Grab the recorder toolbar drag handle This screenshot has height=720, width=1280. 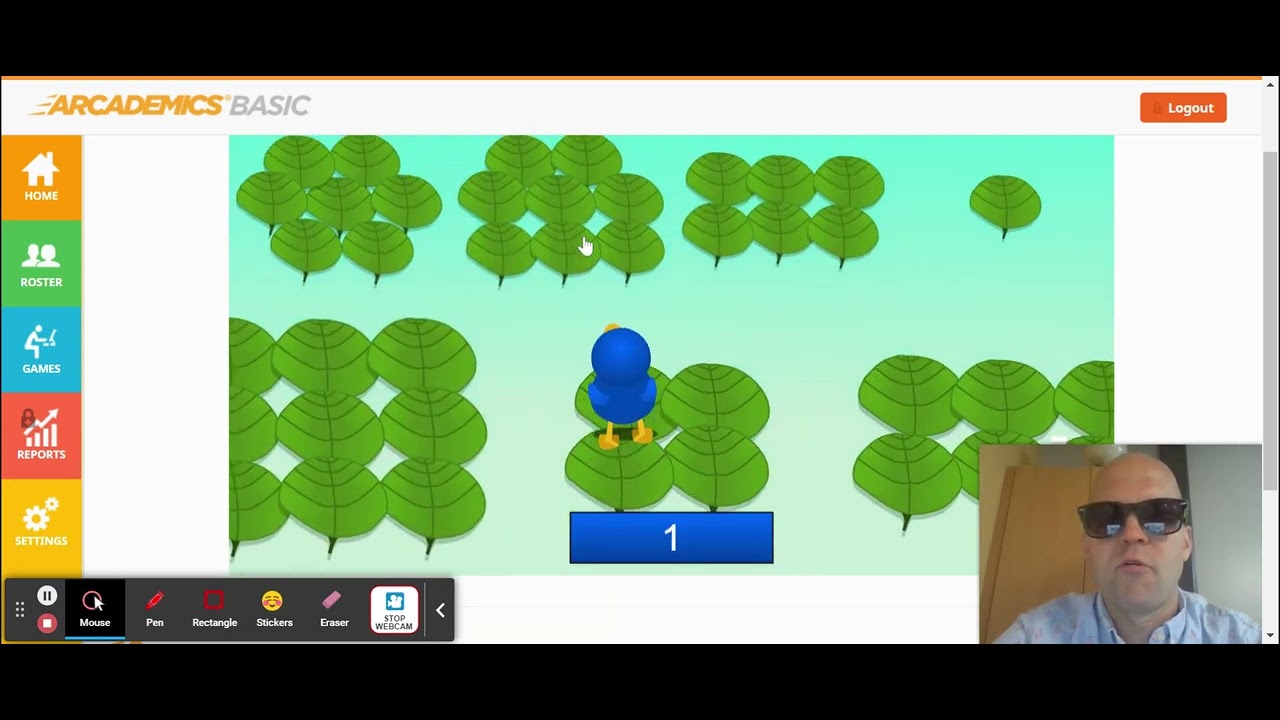(19, 610)
